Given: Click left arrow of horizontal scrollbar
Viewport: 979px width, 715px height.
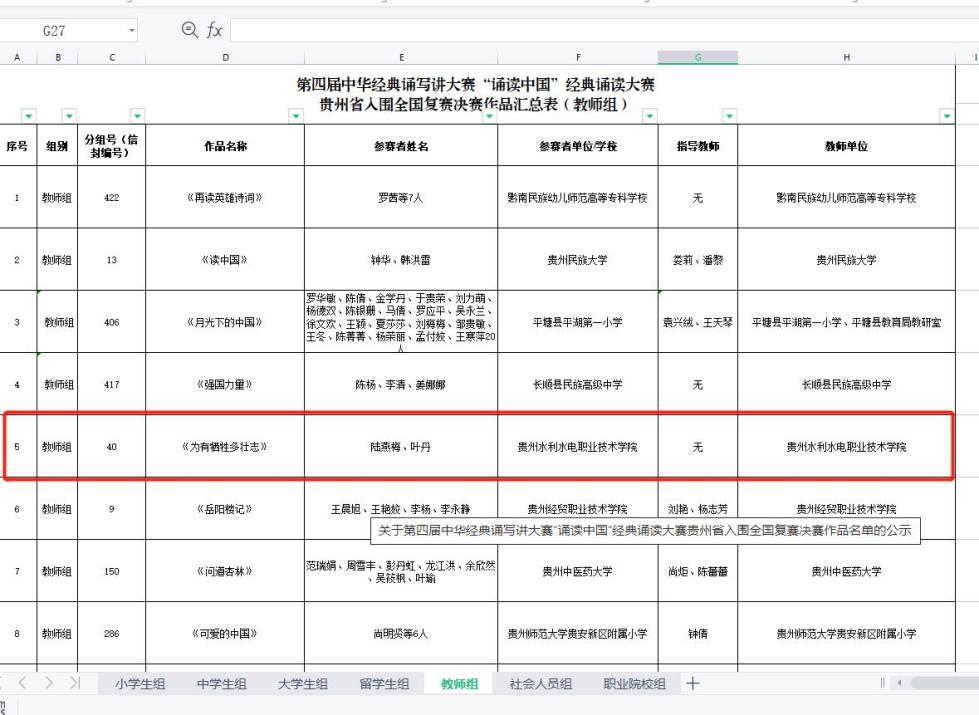Looking at the screenshot, I should (x=899, y=683).
